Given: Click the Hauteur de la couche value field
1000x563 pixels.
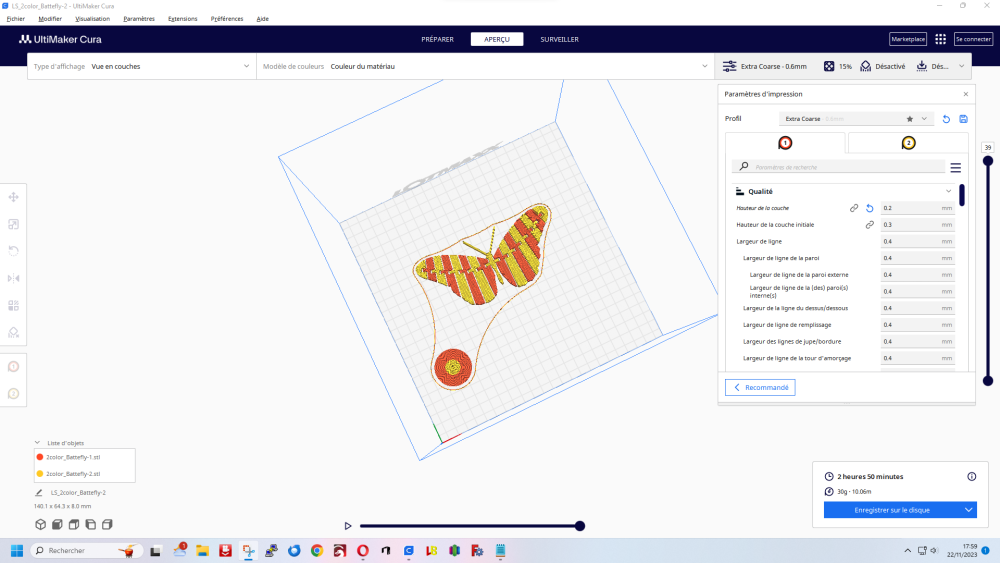Looking at the screenshot, I should (917, 208).
